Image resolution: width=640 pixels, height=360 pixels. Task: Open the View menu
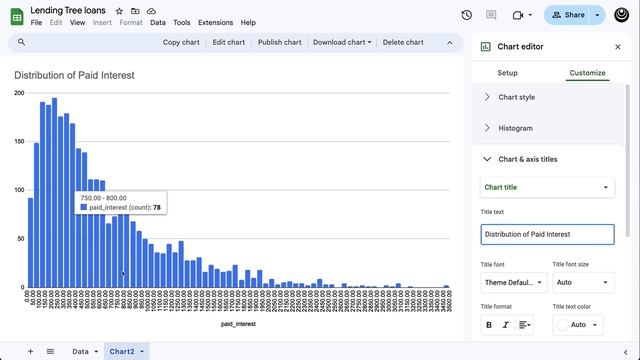[x=78, y=23]
